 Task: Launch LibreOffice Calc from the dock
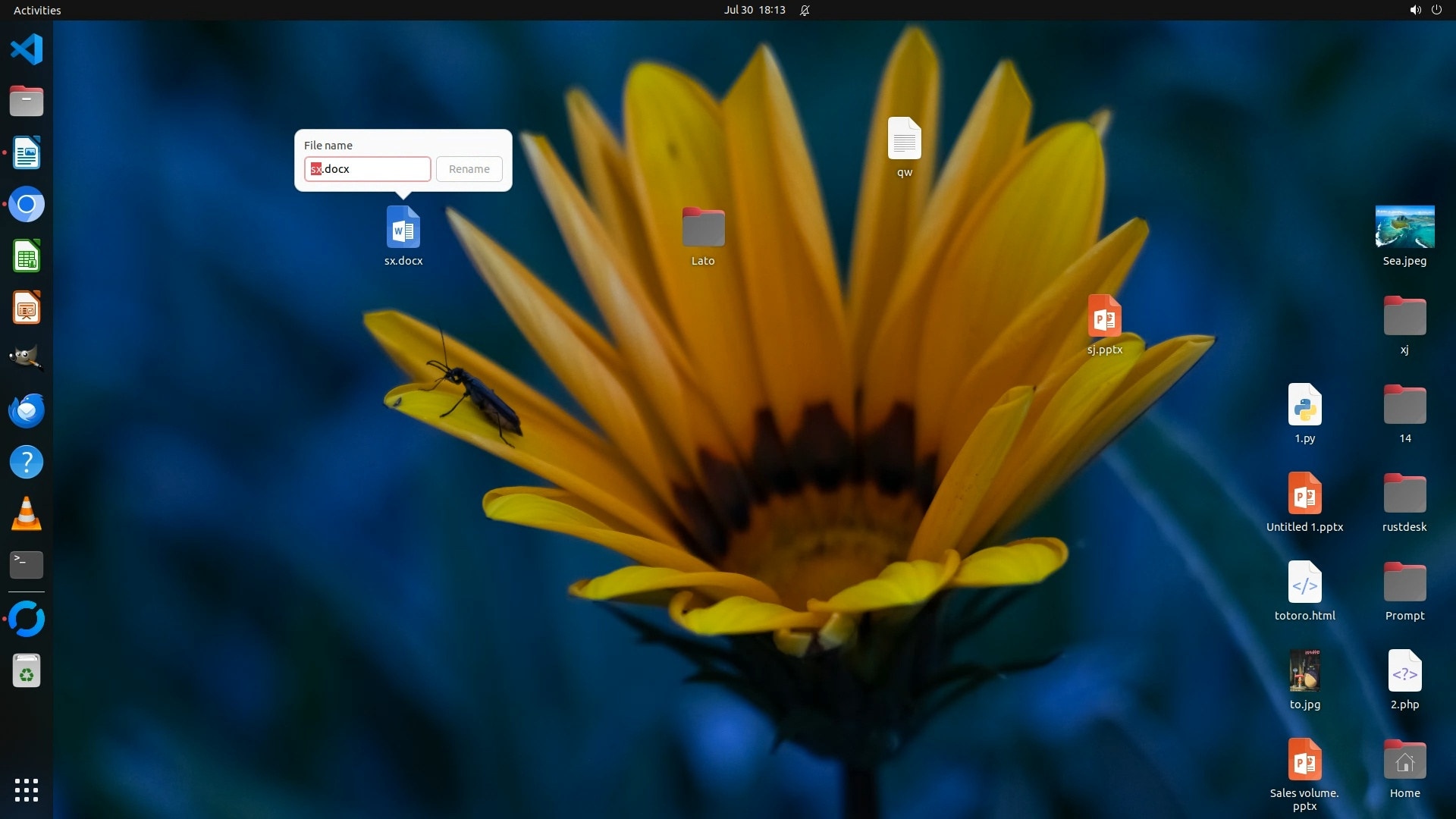(x=27, y=256)
